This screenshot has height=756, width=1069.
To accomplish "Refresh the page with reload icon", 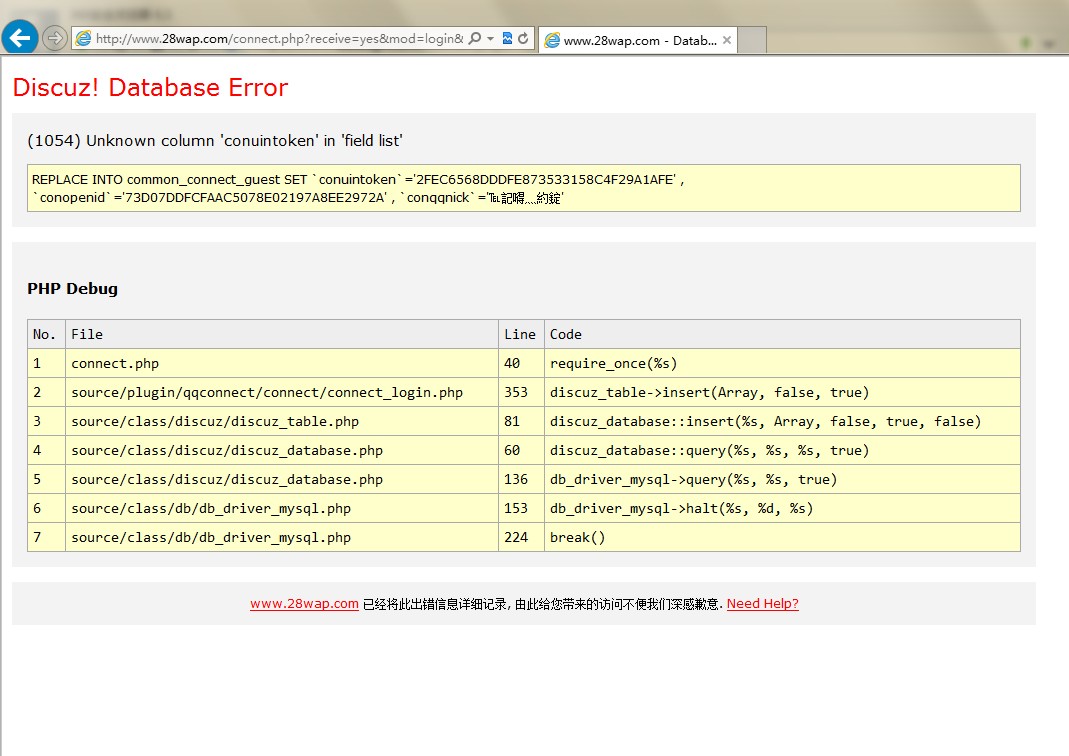I will (x=523, y=39).
